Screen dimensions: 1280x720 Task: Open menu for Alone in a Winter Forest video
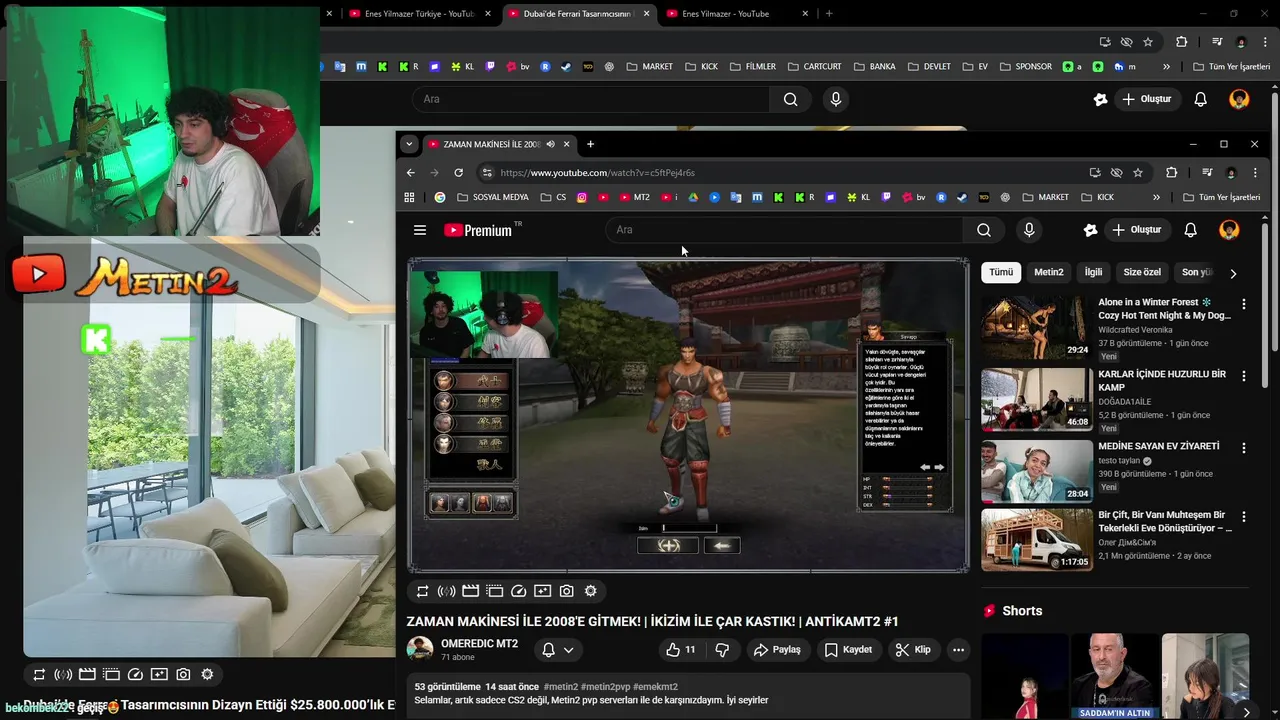(x=1244, y=304)
